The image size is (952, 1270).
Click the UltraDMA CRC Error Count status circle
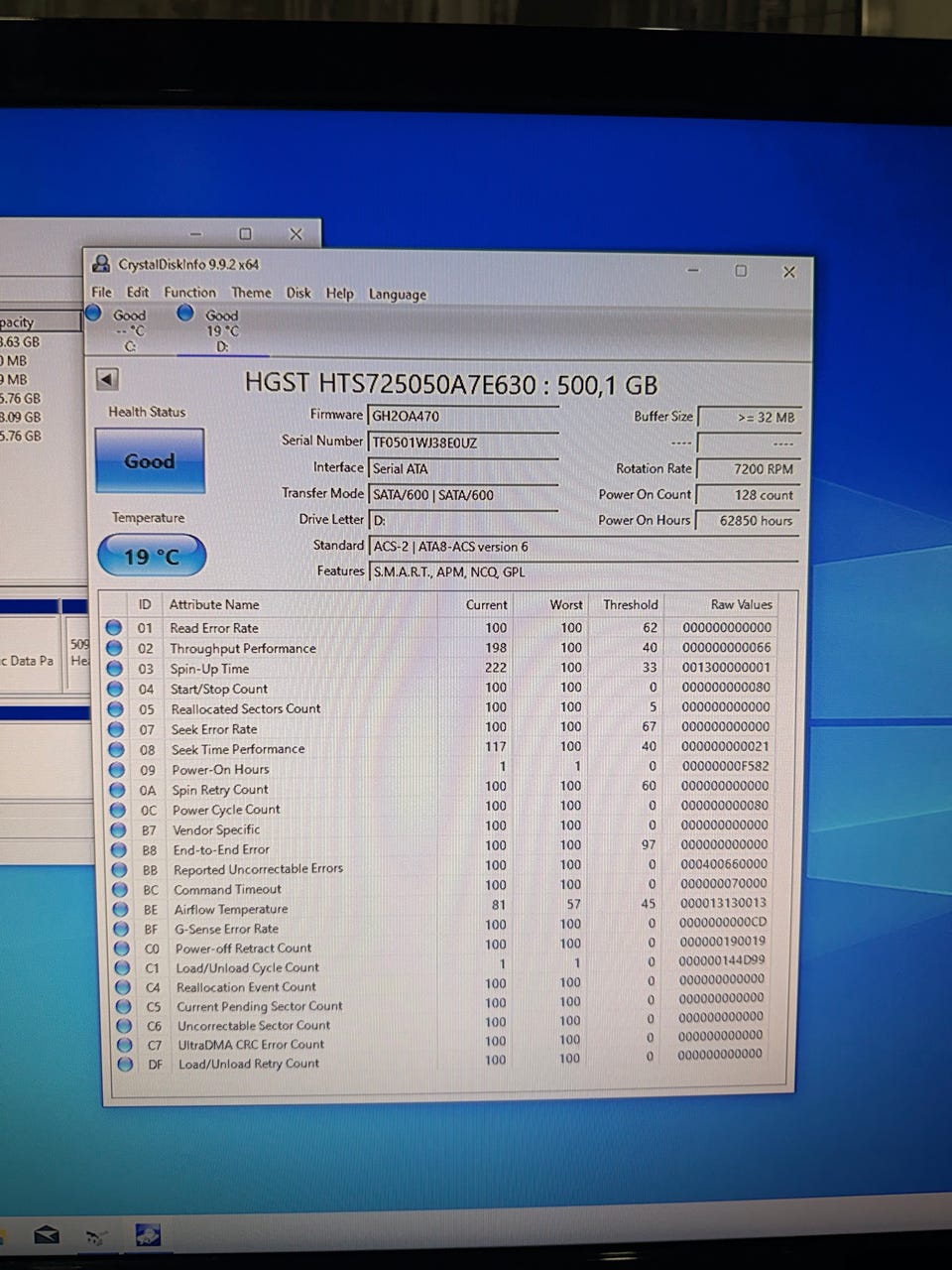coord(124,1045)
